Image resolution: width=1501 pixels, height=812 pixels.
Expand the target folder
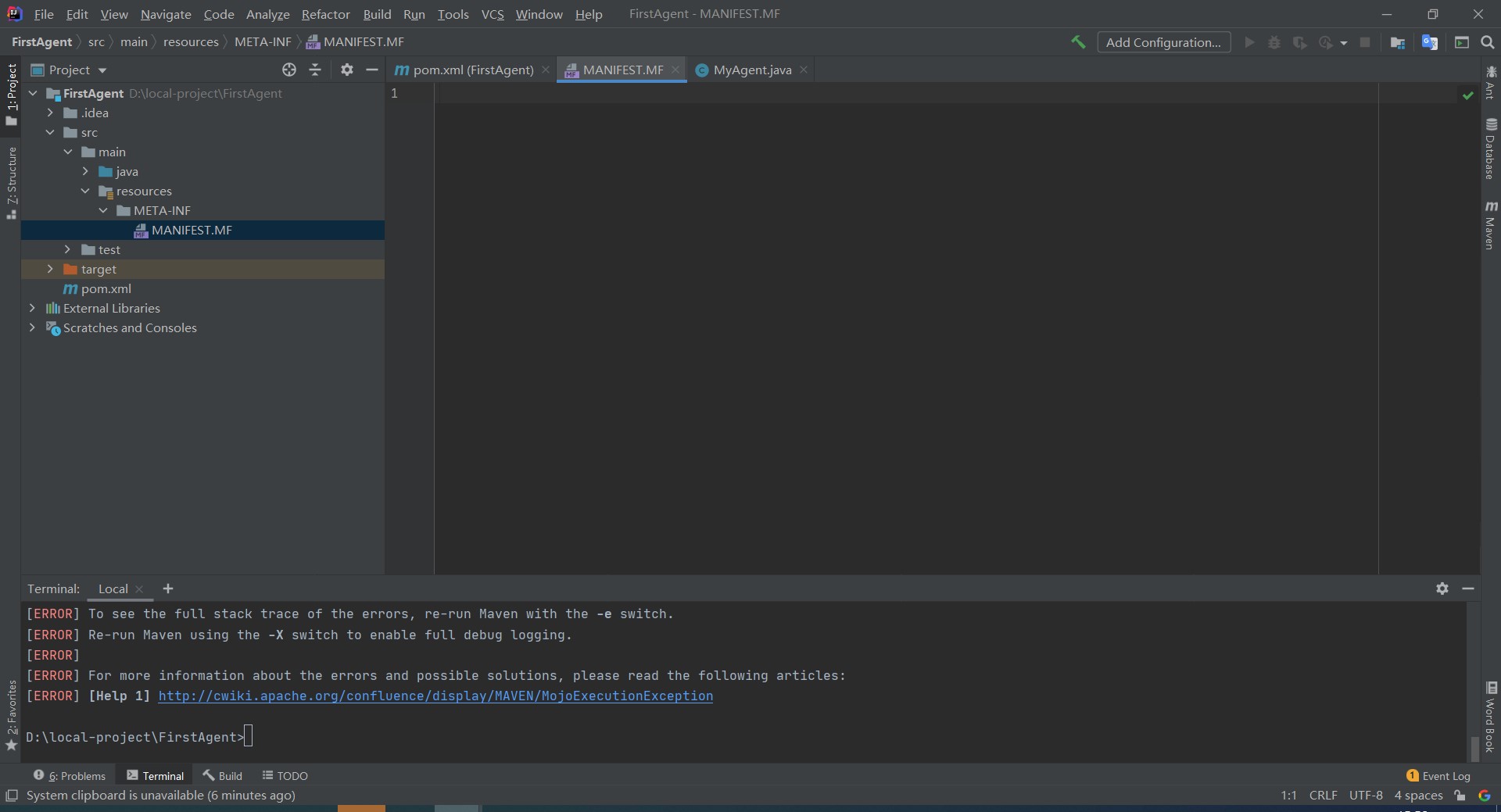tap(50, 269)
